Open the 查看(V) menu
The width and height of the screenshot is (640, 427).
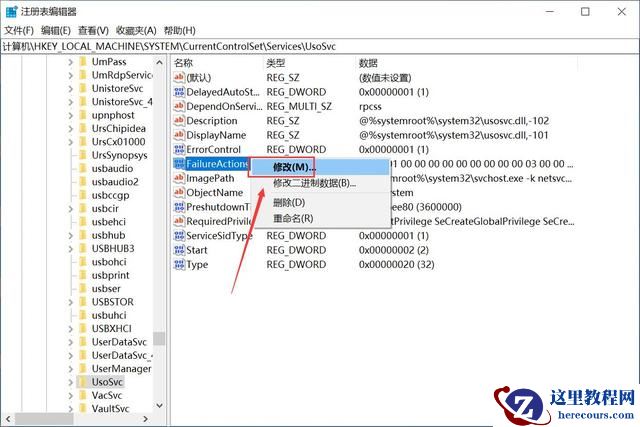[x=93, y=31]
